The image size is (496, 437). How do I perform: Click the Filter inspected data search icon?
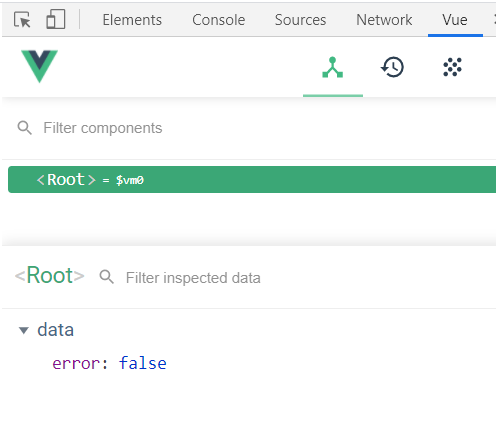click(107, 277)
